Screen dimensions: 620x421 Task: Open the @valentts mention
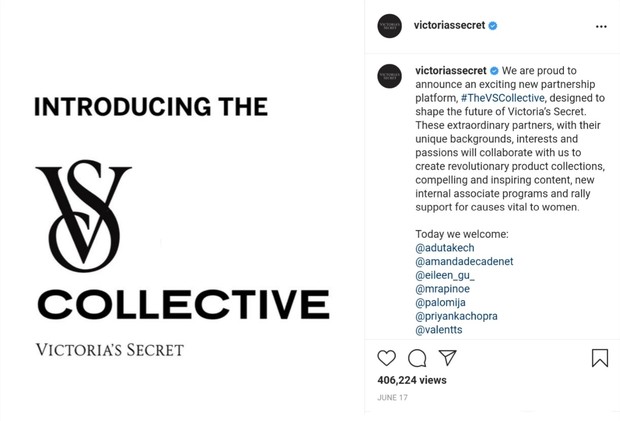pos(439,330)
